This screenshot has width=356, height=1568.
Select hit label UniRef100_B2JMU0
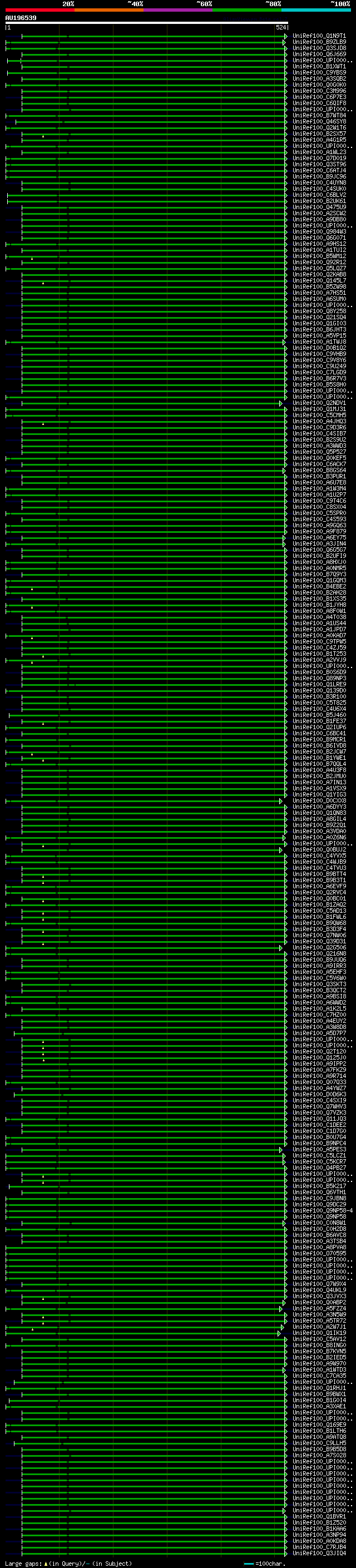click(319, 776)
